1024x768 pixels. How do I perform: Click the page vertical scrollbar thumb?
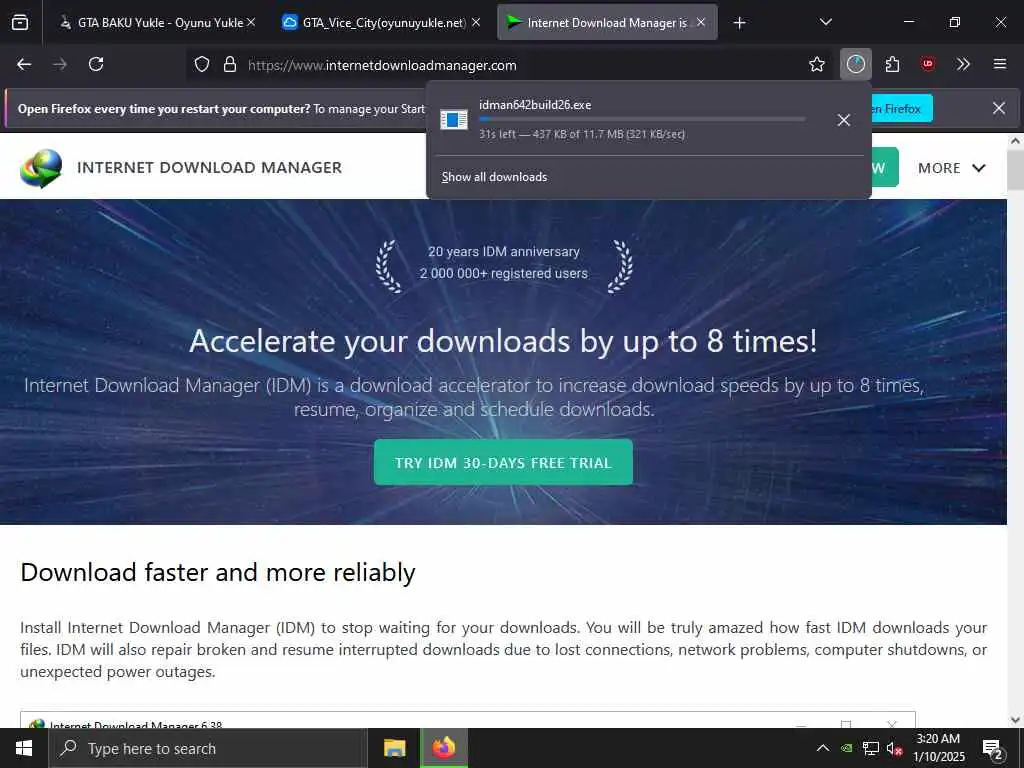click(1016, 169)
